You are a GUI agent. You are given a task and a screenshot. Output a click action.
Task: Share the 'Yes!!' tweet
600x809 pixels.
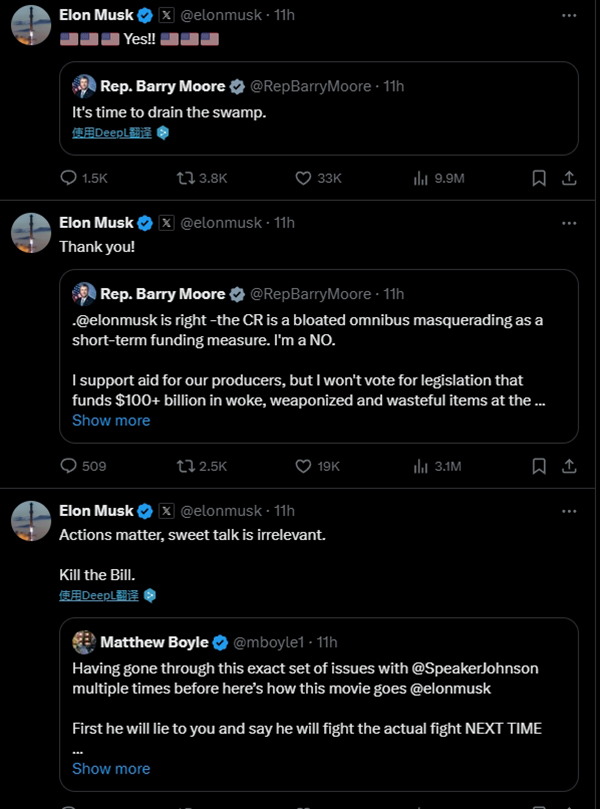568,178
